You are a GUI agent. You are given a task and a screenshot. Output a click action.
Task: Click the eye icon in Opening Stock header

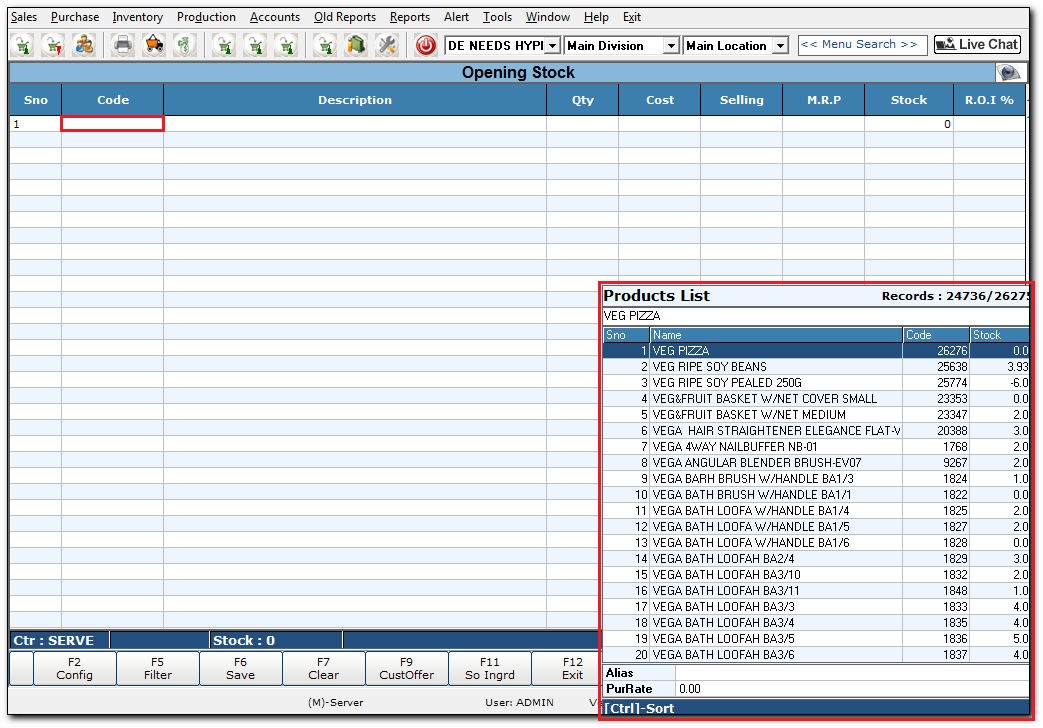point(1009,73)
